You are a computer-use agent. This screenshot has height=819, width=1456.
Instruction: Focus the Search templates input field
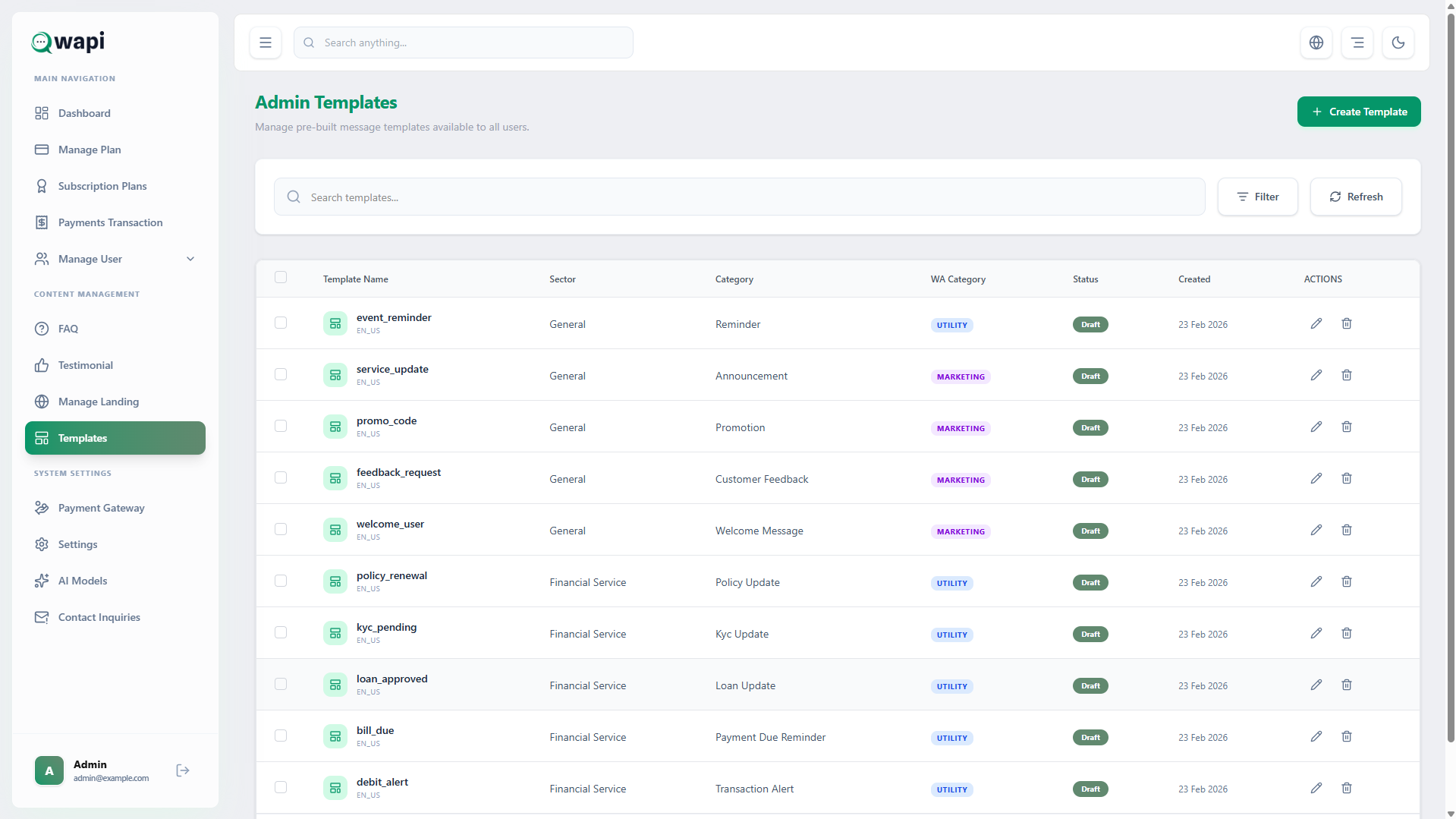(x=739, y=197)
